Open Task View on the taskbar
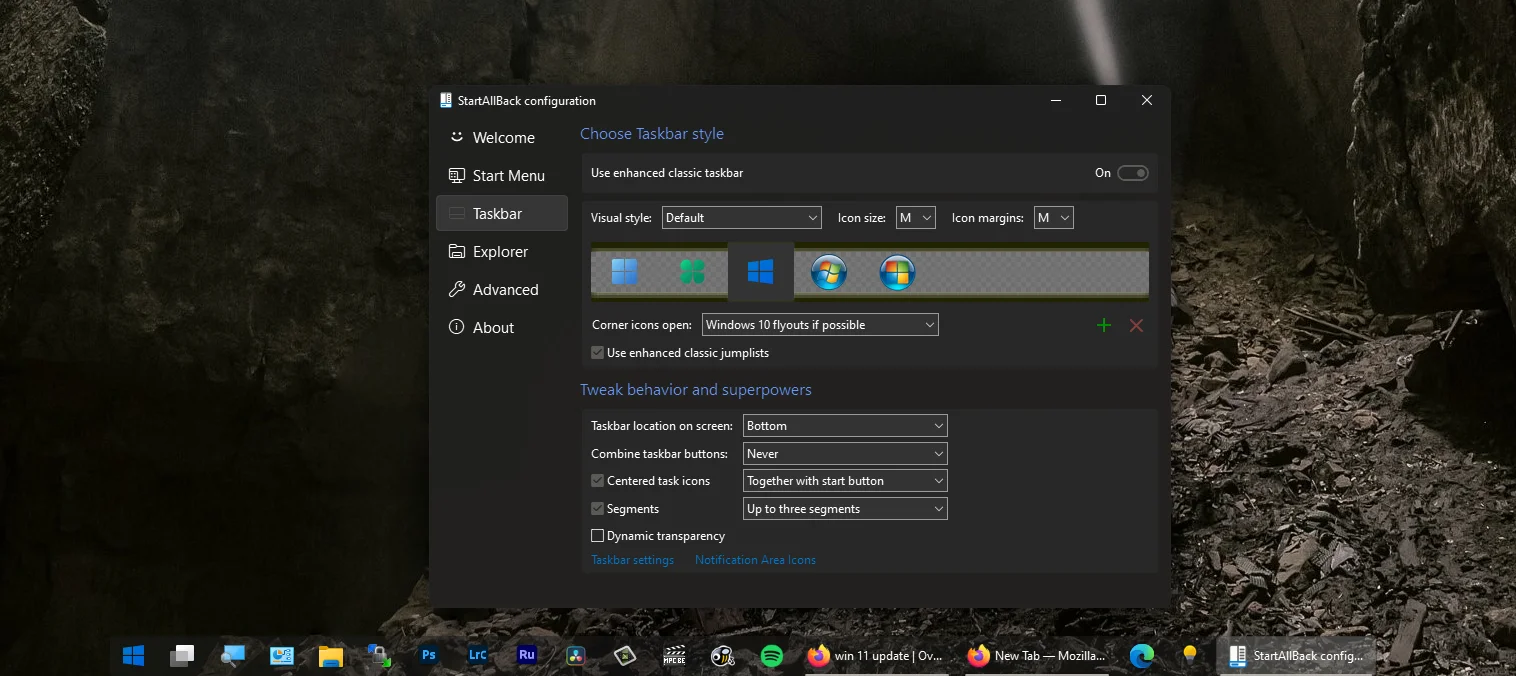1516x676 pixels. 182,656
